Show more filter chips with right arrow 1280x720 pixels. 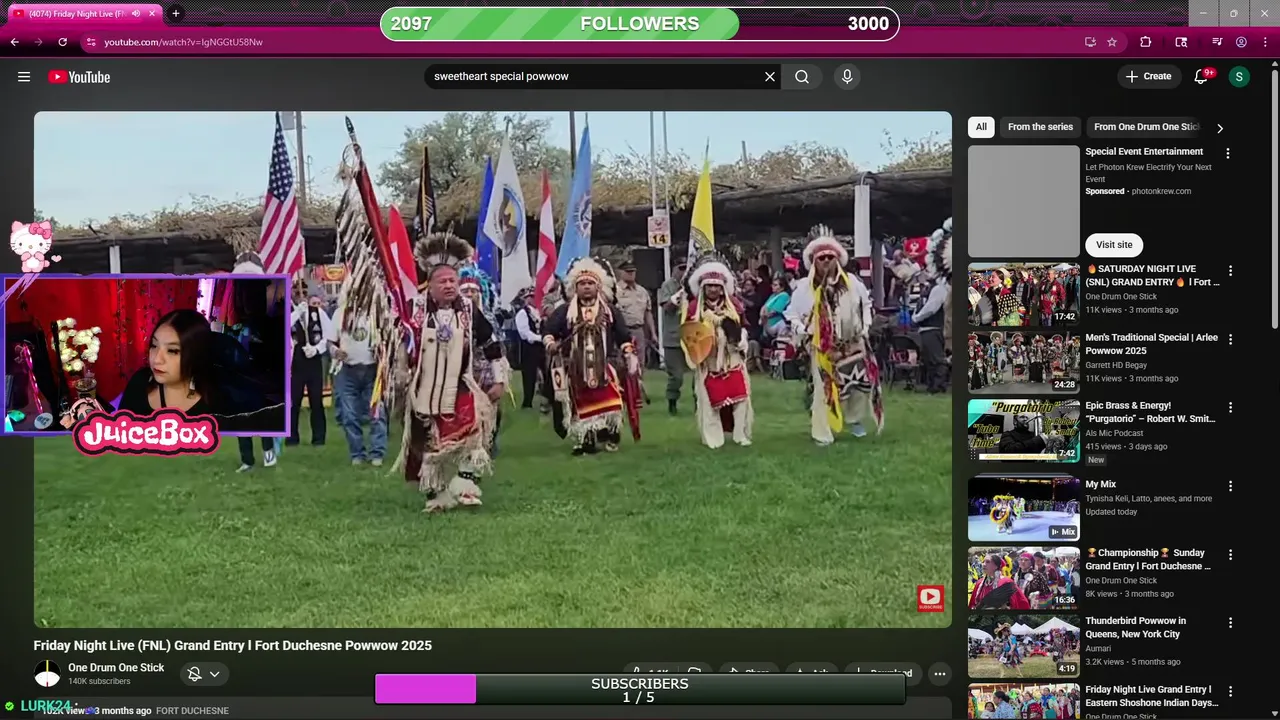click(x=1219, y=128)
